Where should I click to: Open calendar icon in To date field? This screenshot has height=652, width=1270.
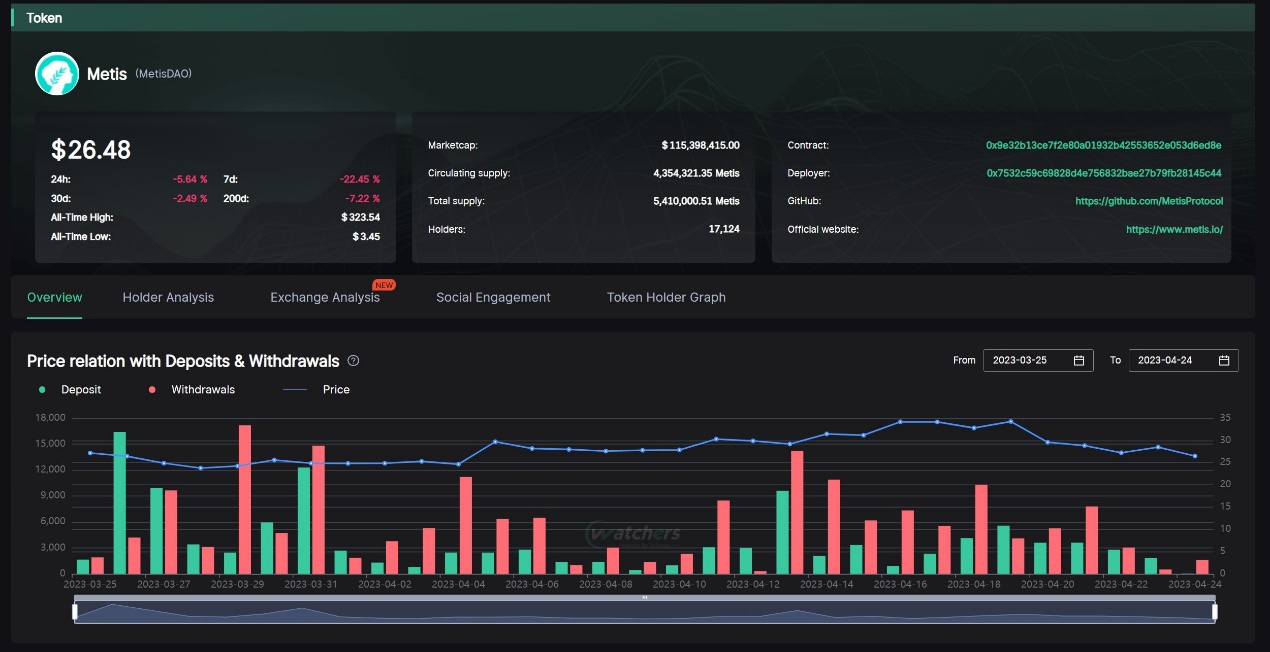tap(1224, 360)
